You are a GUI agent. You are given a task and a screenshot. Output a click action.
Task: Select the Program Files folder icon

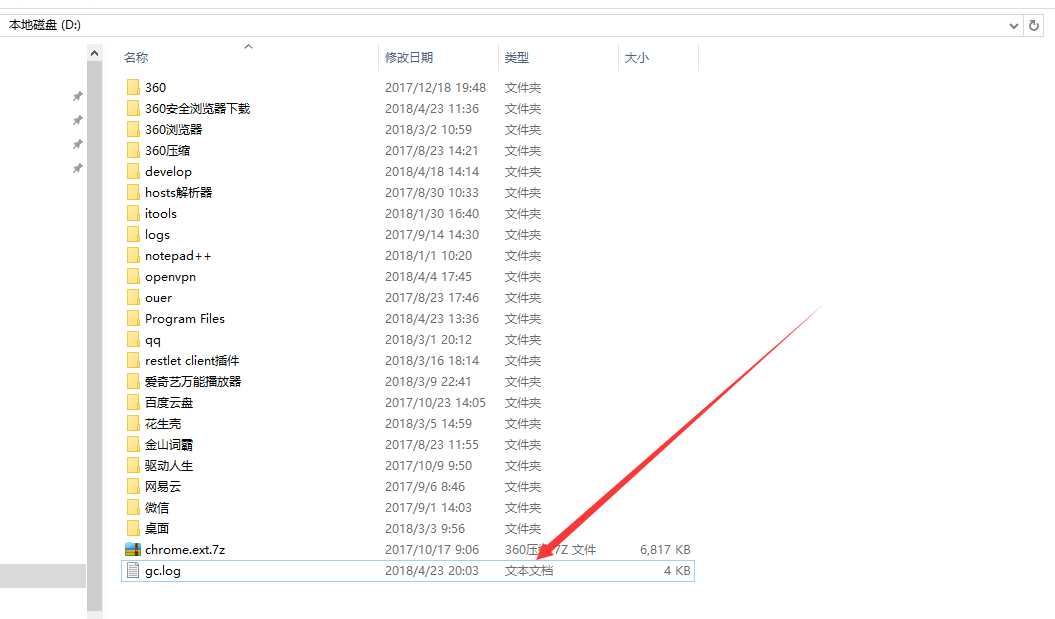point(133,318)
